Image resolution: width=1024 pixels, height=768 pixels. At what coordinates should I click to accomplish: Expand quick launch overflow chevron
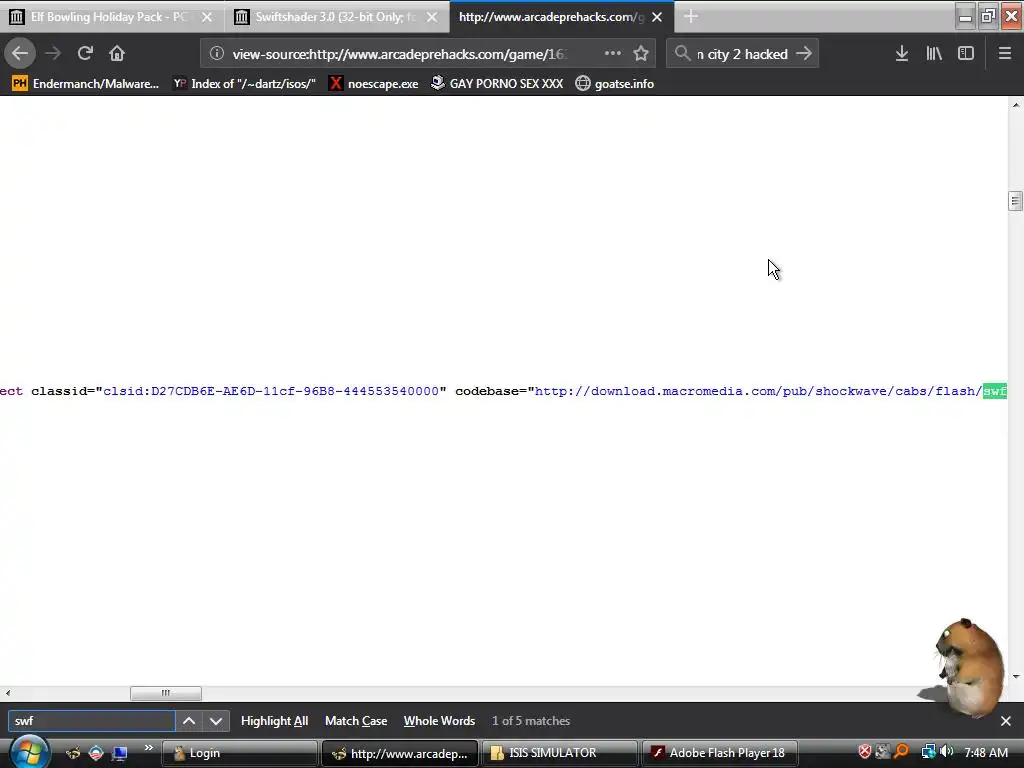point(148,748)
